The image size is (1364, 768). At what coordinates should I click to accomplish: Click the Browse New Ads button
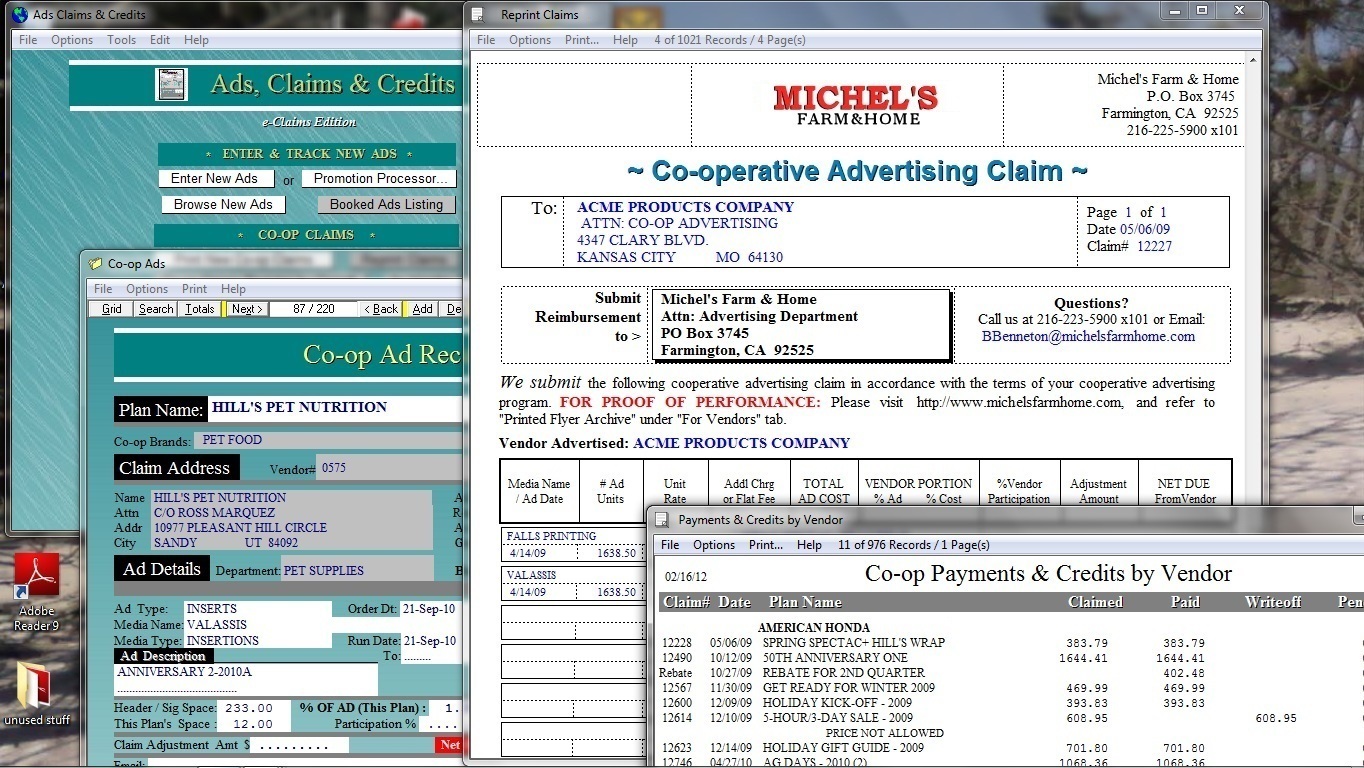click(x=223, y=204)
